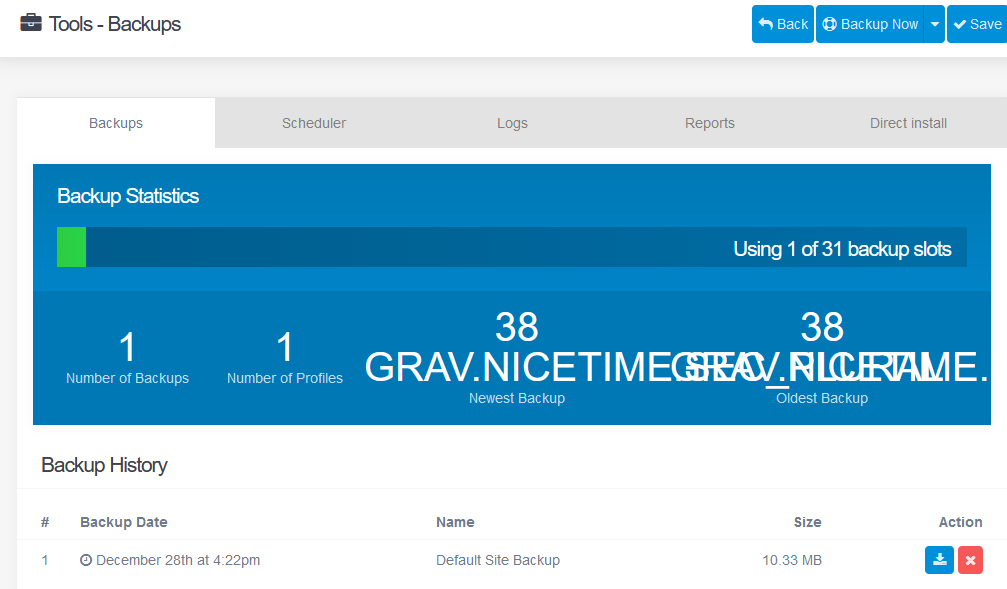Click the briefcase Tools icon
Screen dimensions: 1007x589
pyautogui.click(x=31, y=23)
